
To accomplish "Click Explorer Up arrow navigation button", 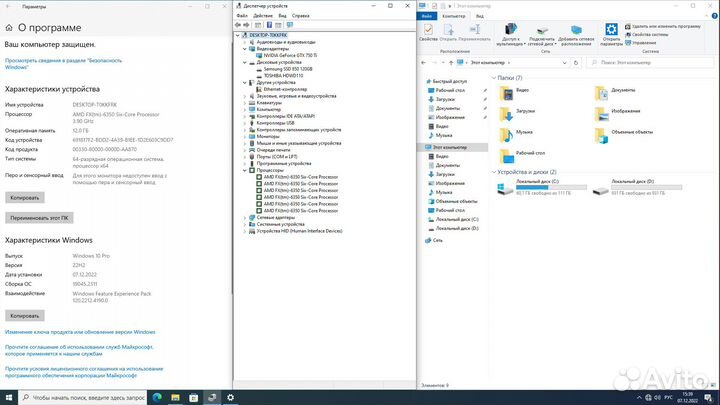I will [x=451, y=62].
